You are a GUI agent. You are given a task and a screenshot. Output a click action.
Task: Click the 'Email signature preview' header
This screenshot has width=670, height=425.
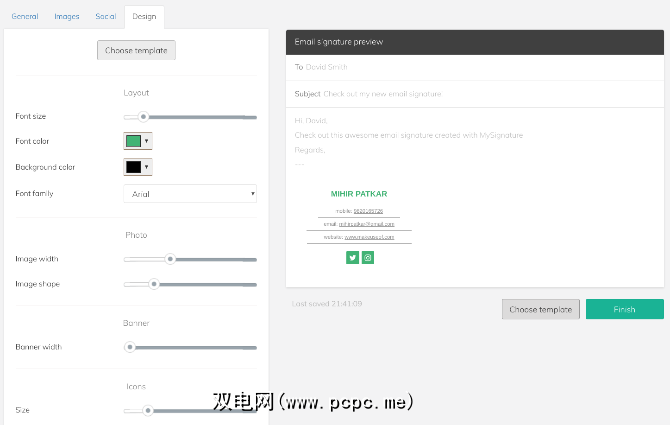[x=475, y=42]
